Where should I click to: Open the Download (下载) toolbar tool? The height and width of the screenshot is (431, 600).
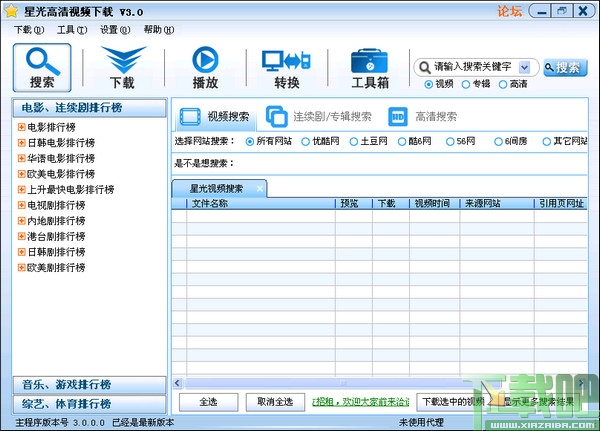coord(123,67)
